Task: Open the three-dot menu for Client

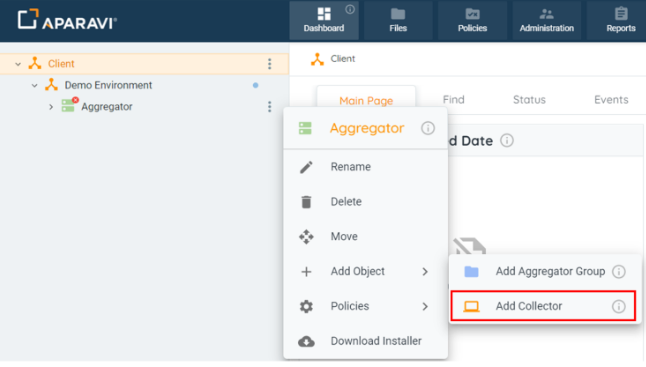Action: [x=269, y=64]
